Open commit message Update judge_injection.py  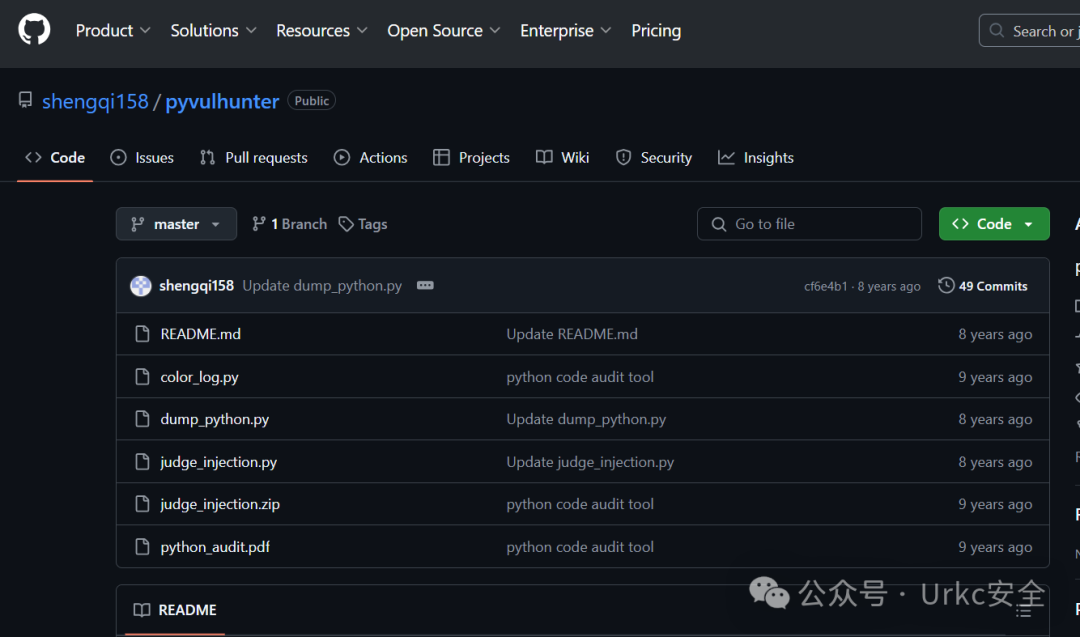590,462
